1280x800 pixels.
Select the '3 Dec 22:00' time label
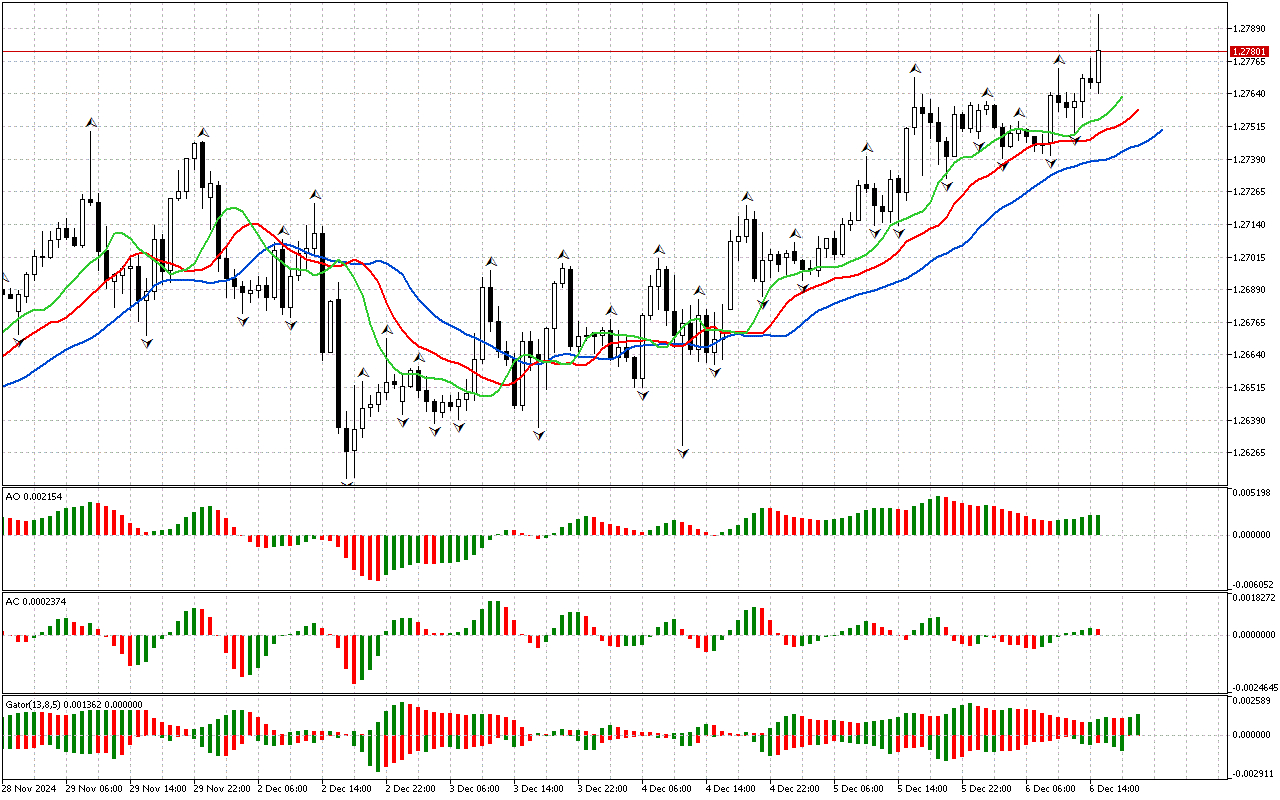[604, 788]
